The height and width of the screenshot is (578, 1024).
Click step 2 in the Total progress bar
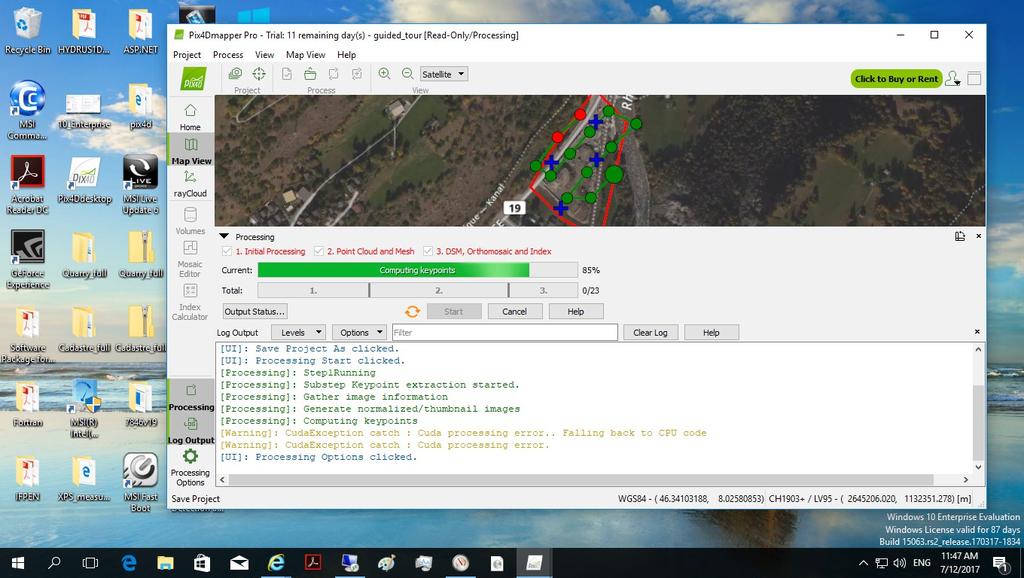pyautogui.click(x=439, y=290)
